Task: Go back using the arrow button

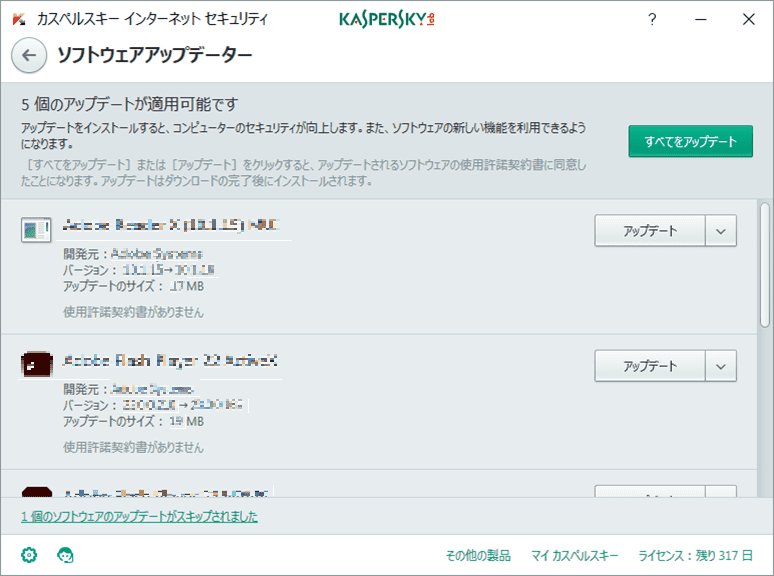Action: pos(29,55)
